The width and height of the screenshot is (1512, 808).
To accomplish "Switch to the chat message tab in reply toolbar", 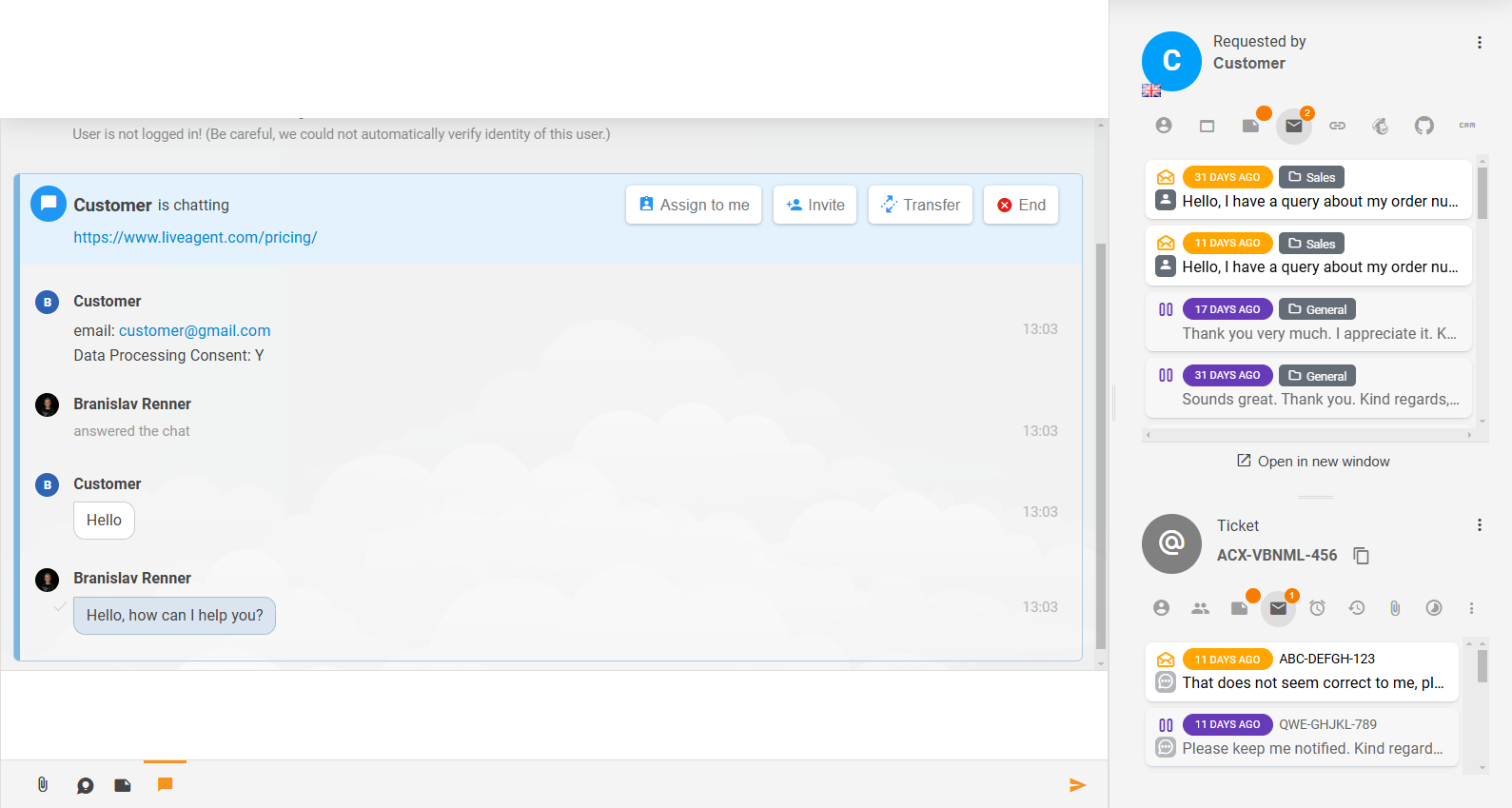I will pyautogui.click(x=165, y=785).
